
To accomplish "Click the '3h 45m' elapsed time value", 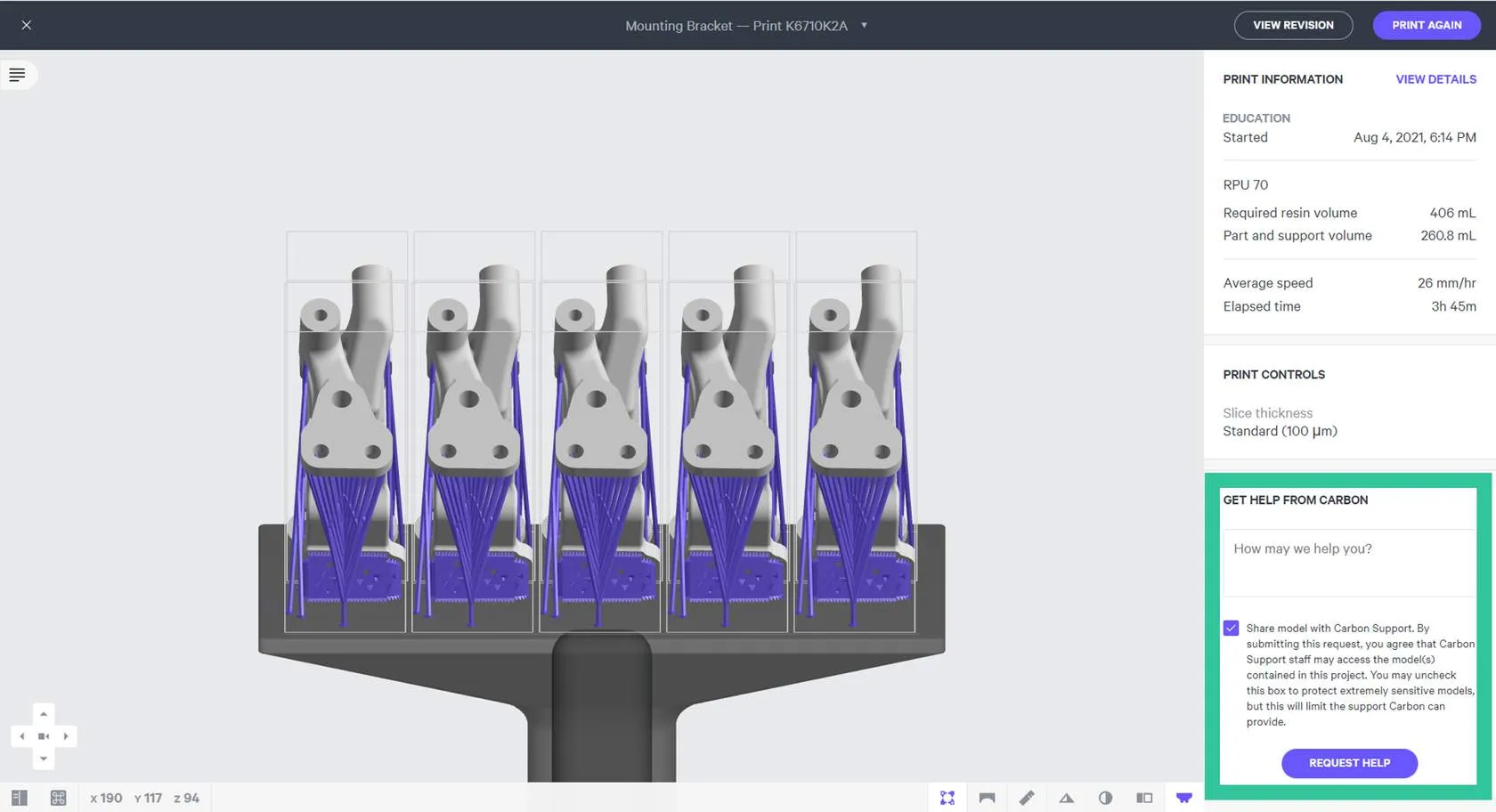I will coord(1453,306).
